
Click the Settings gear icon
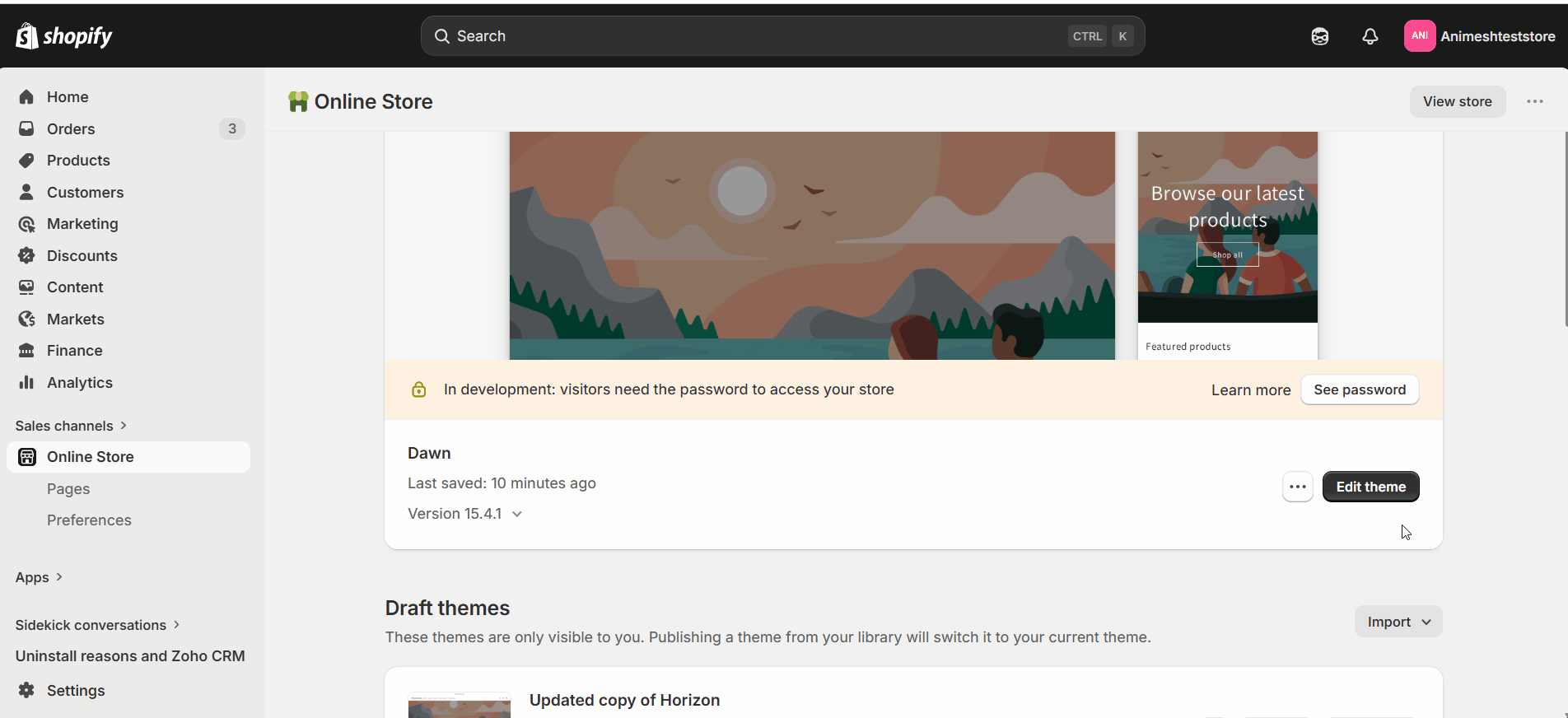click(26, 690)
